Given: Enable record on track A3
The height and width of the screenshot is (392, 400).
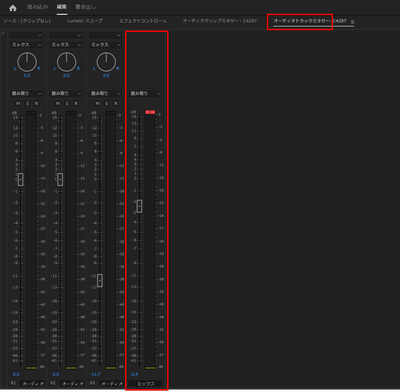Looking at the screenshot, I should click(116, 104).
